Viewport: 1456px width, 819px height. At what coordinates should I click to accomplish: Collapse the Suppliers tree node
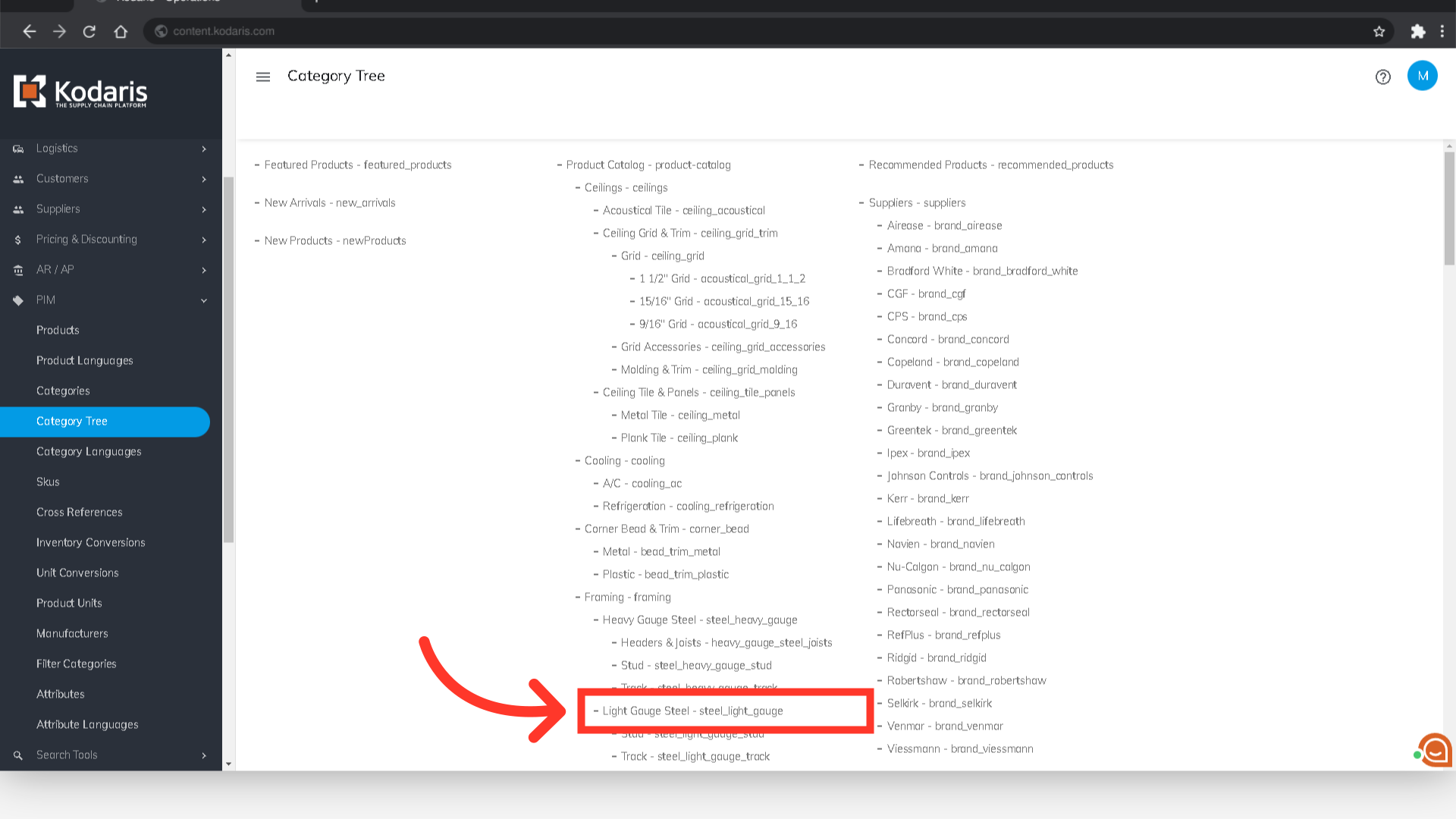coord(861,203)
